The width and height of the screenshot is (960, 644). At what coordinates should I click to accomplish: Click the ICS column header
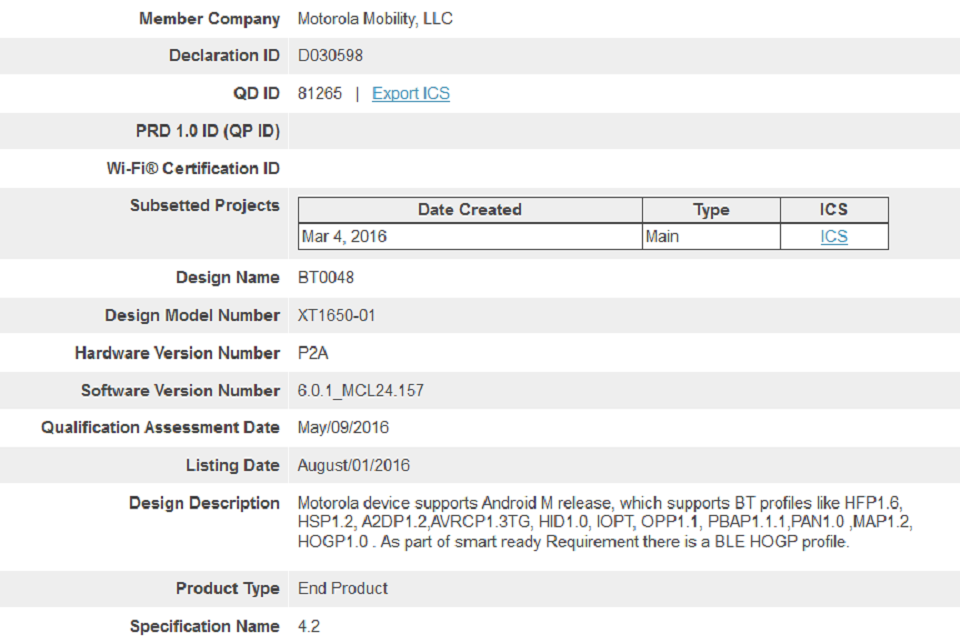tap(833, 210)
